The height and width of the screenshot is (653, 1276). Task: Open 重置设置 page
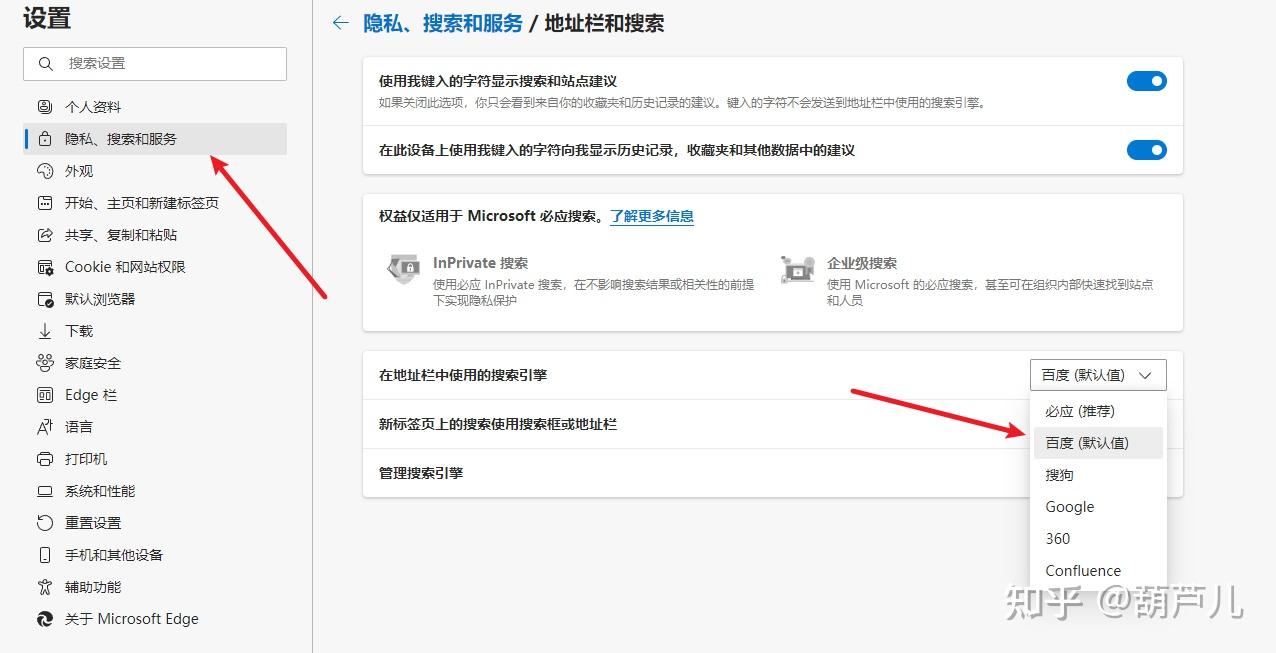155,523
